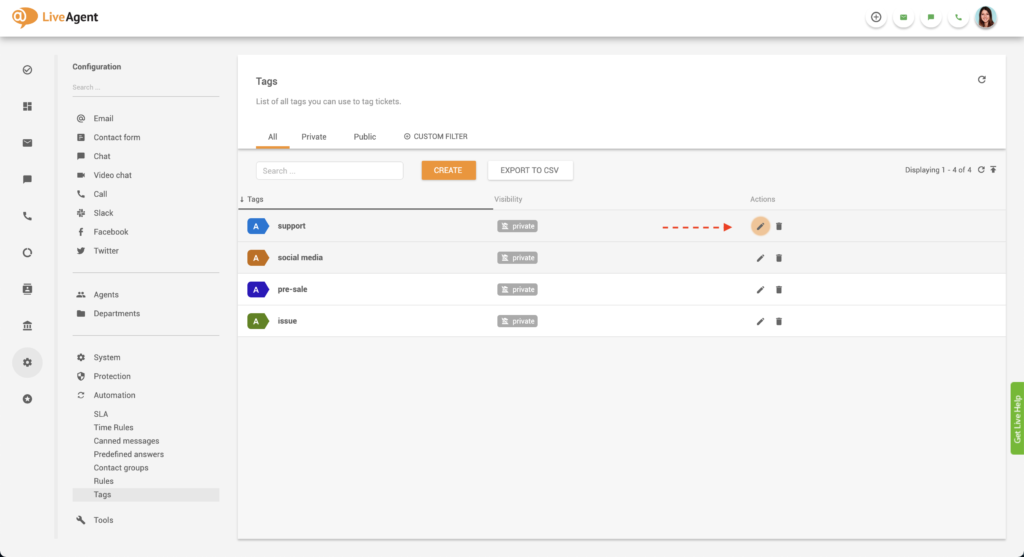Open the CUSTOM FILTER option

point(435,137)
